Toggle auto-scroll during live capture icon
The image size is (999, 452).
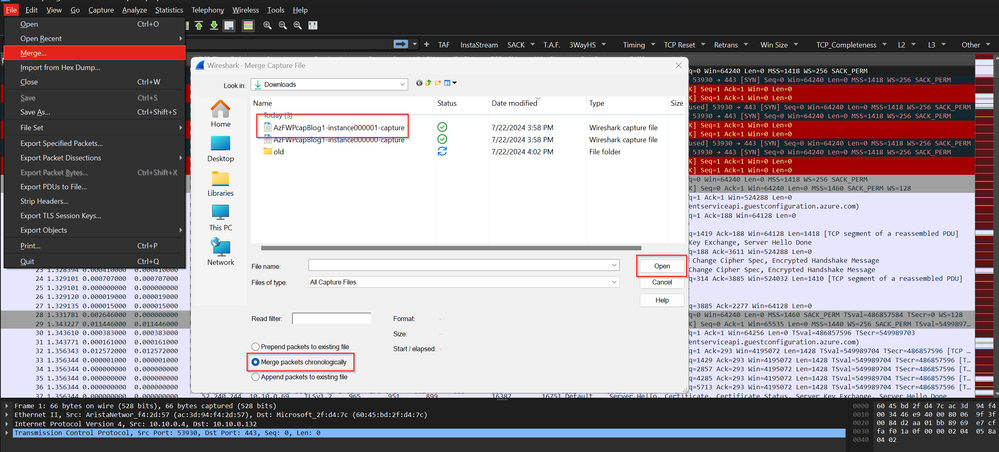[x=229, y=26]
